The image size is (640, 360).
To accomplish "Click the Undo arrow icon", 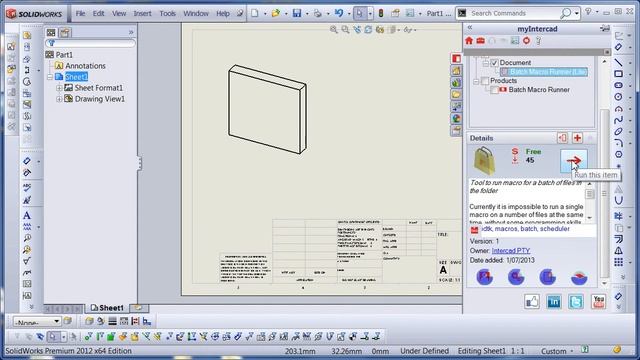I will (339, 13).
